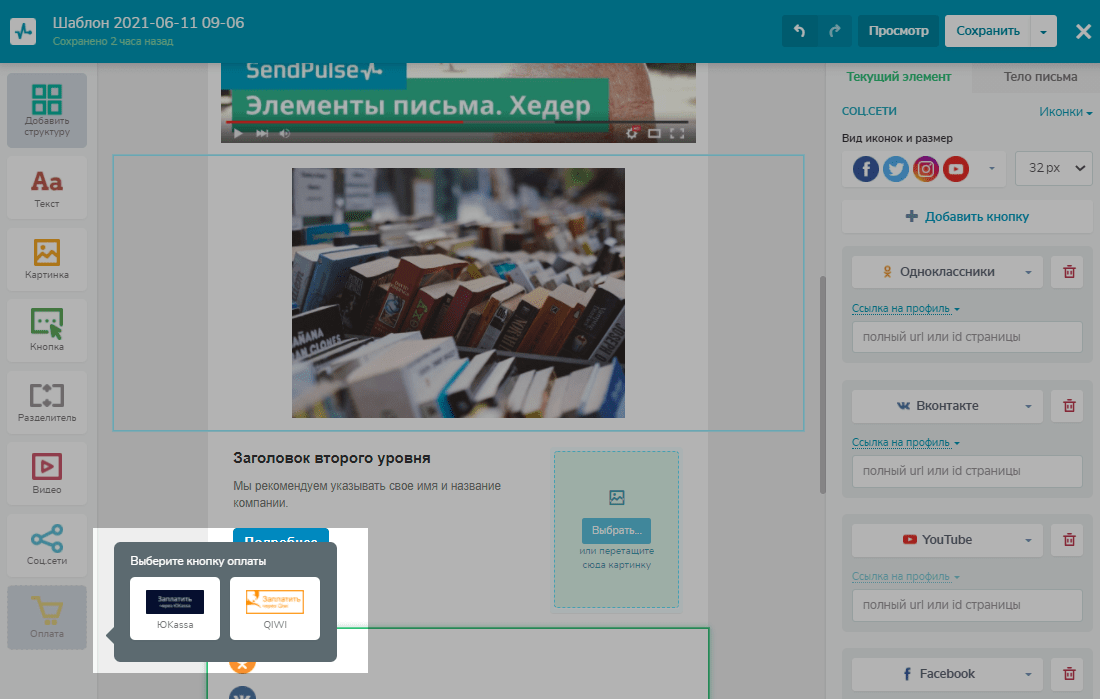Open the Save button dropdown arrow
This screenshot has height=699, width=1100.
[1043, 31]
